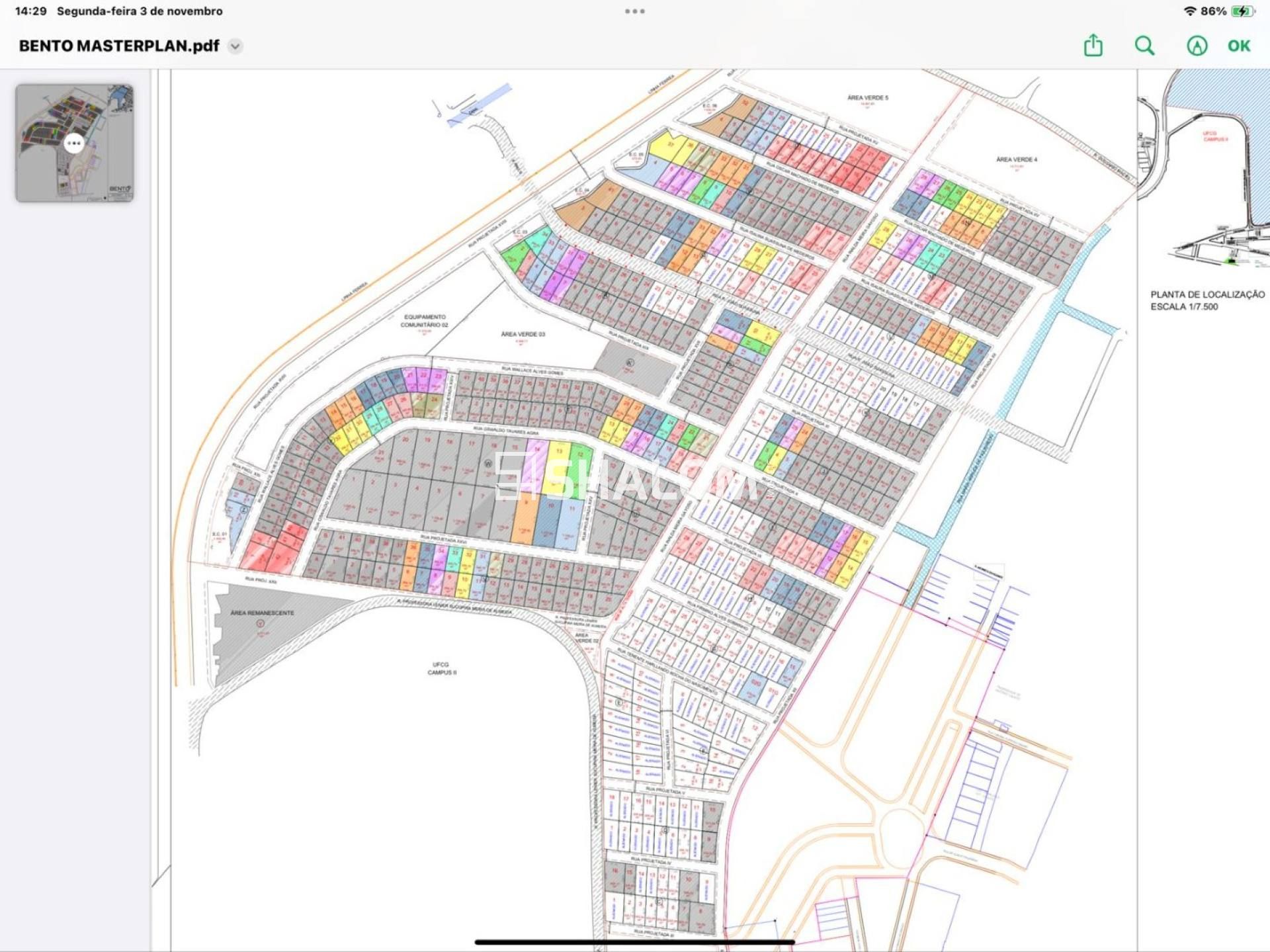This screenshot has height=952, width=1270.
Task: Click the EQUIPAMENTO COMUNITÁRIO 02 label
Action: (424, 321)
